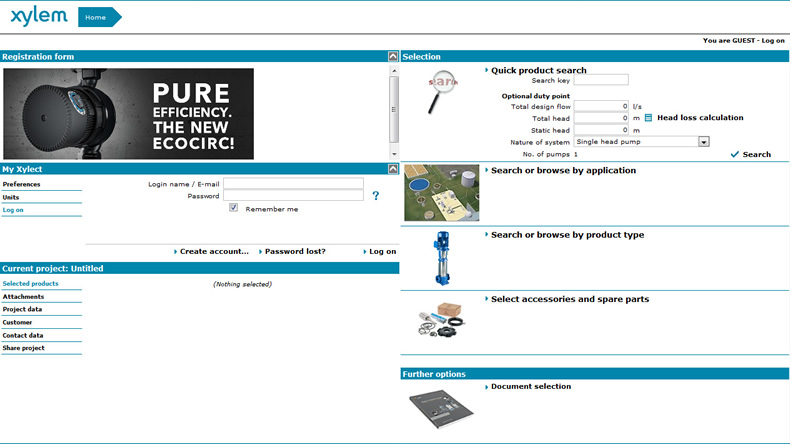This screenshot has height=444, width=790.
Task: Toggle the Remember me checkbox
Action: (233, 208)
